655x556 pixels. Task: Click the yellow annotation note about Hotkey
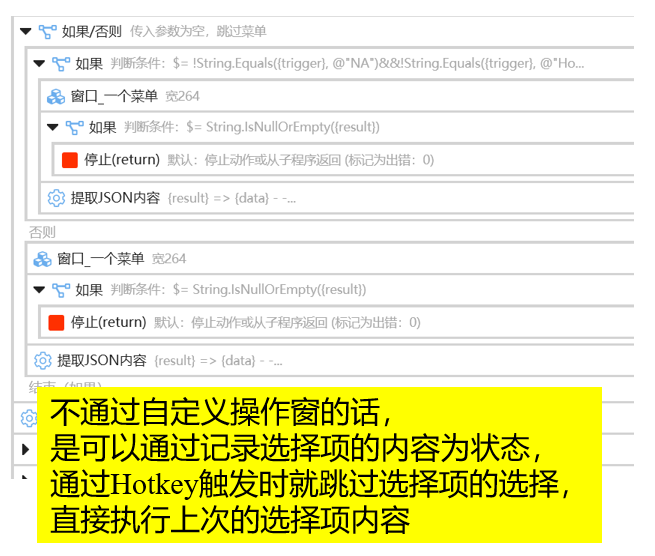click(319, 465)
